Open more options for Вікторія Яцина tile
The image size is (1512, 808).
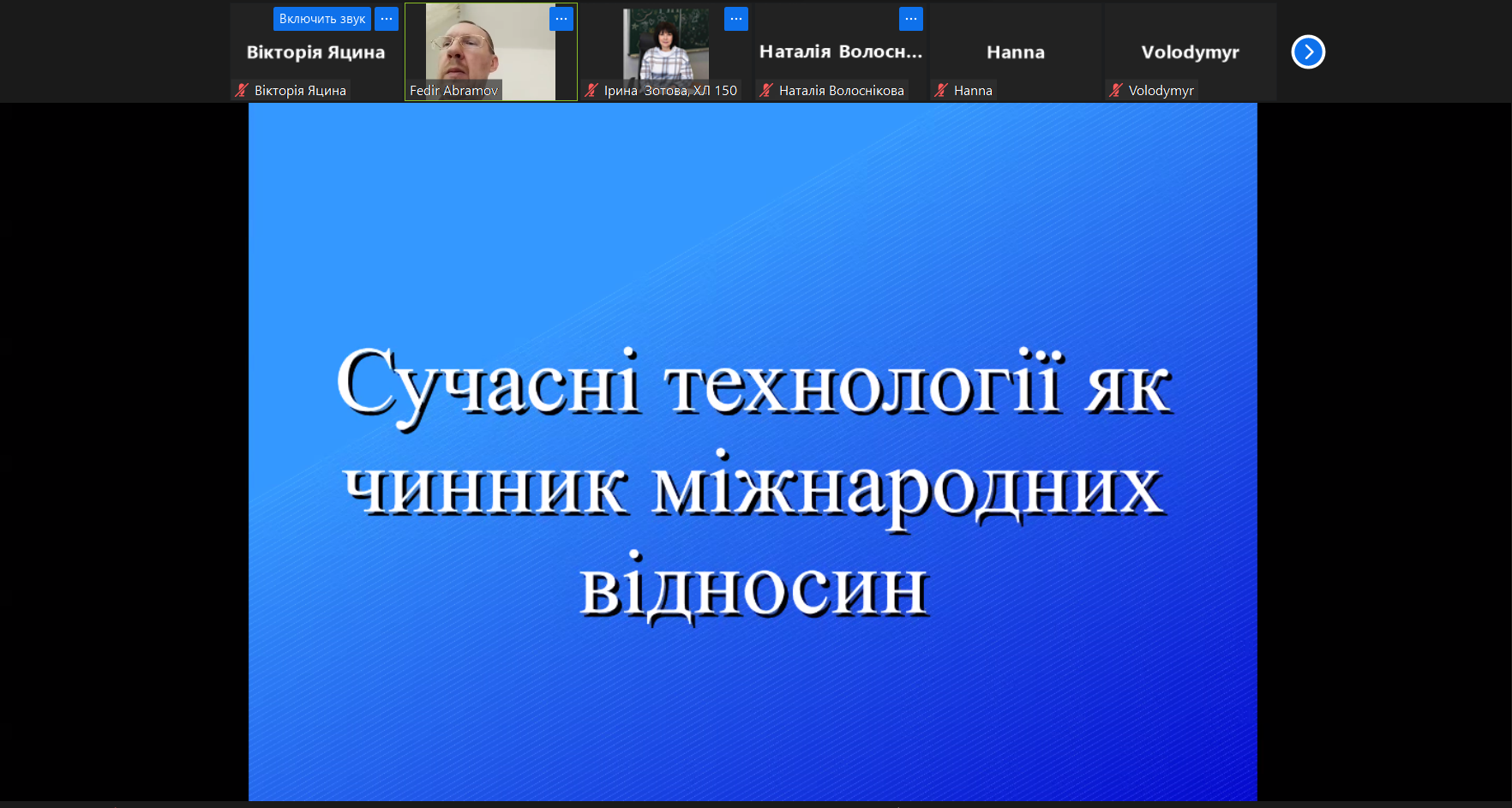point(387,19)
